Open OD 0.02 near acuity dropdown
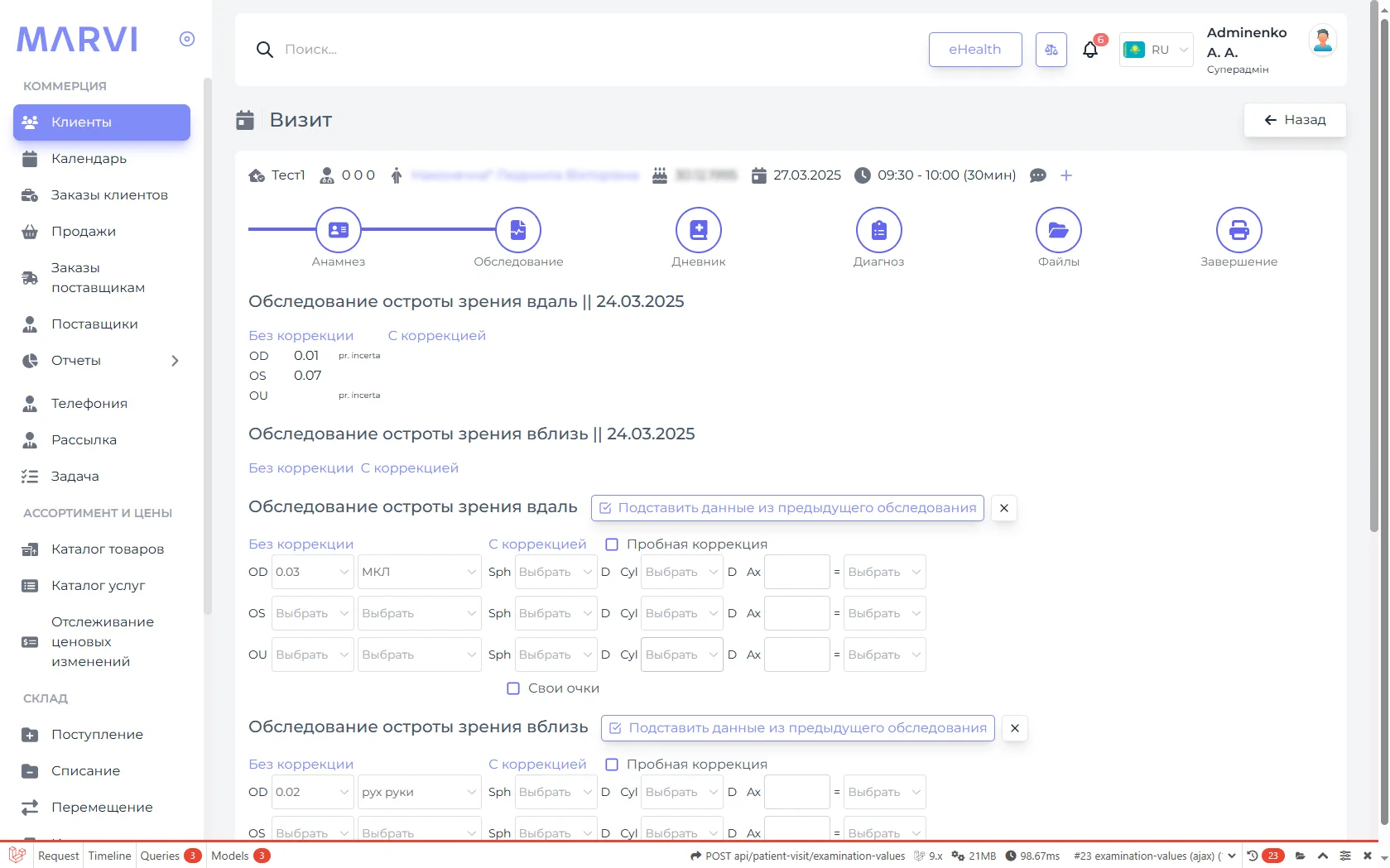 tap(313, 792)
